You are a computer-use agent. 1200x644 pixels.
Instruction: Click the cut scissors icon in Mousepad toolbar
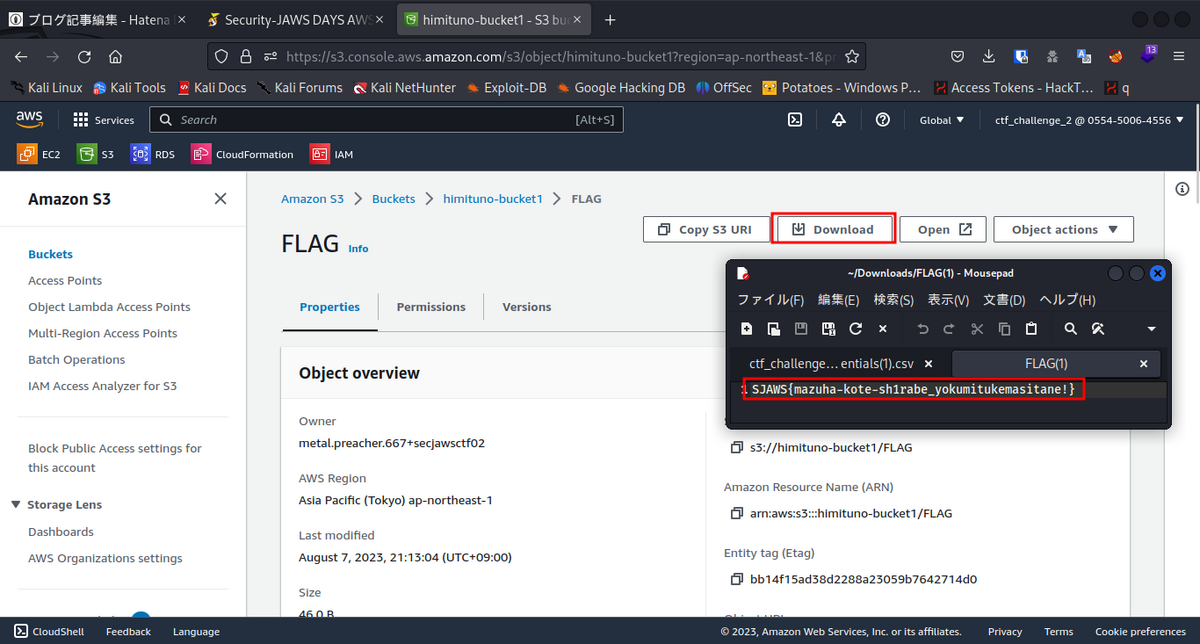pyautogui.click(x=977, y=328)
